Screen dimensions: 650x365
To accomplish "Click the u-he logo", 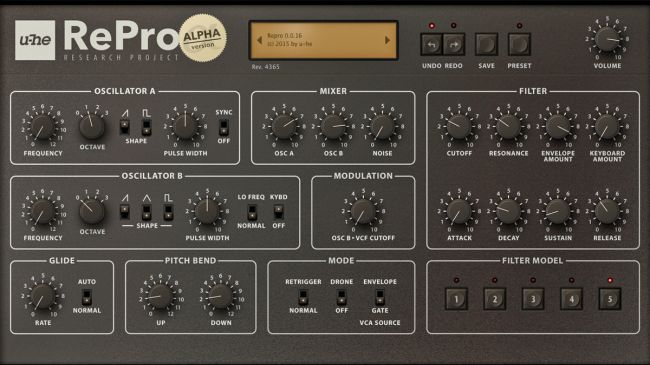I will (x=35, y=40).
